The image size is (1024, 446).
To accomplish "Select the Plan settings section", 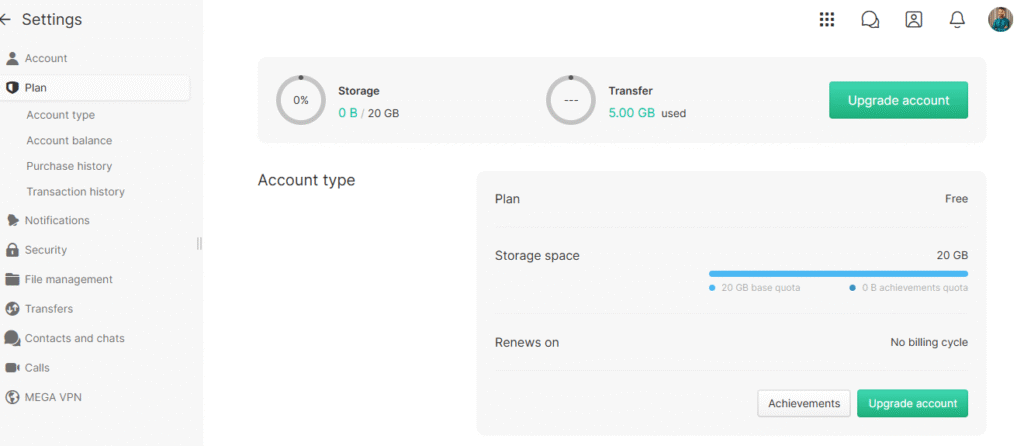I will [95, 88].
